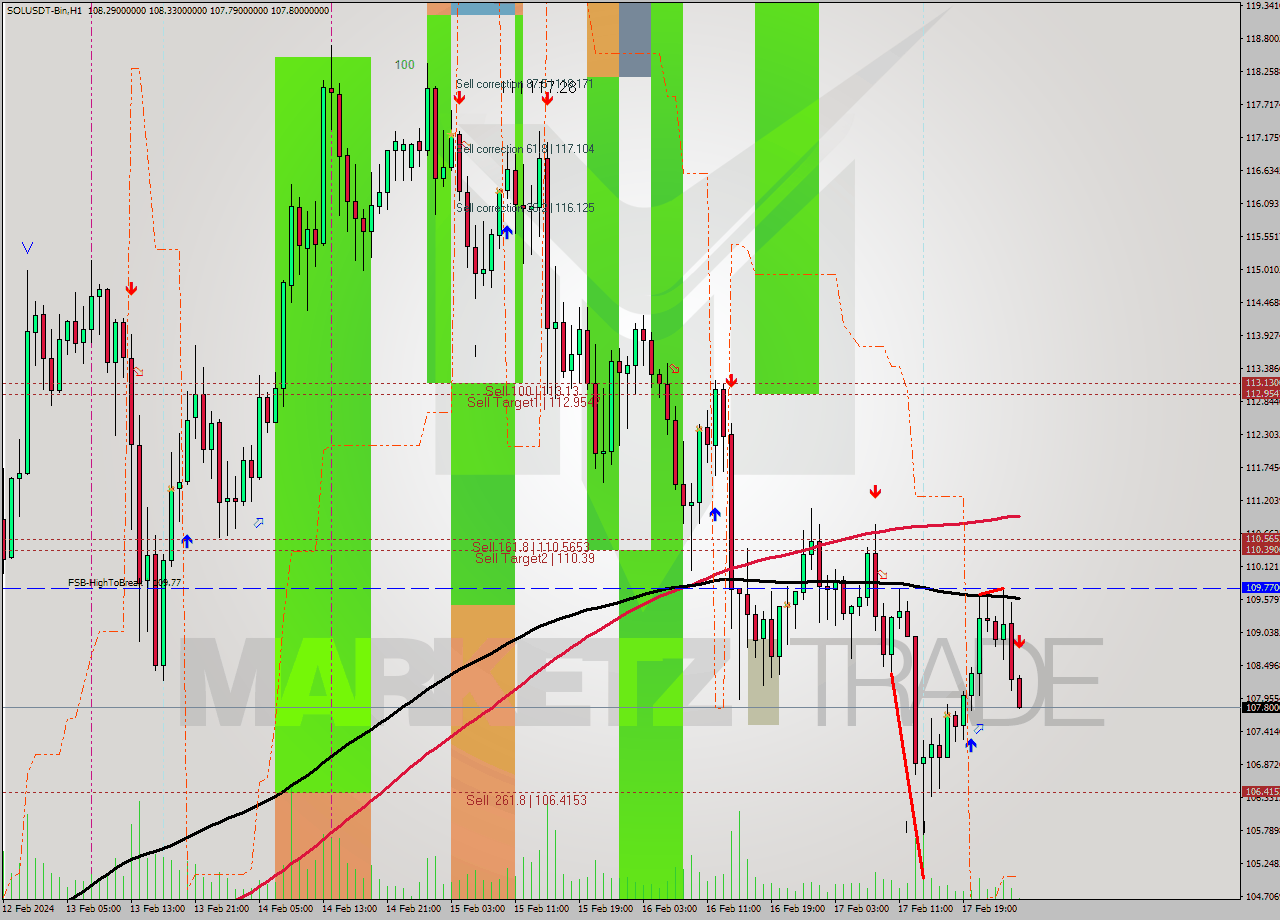Select the 109.038 price axis value
1280x920 pixels.
(x=1262, y=632)
